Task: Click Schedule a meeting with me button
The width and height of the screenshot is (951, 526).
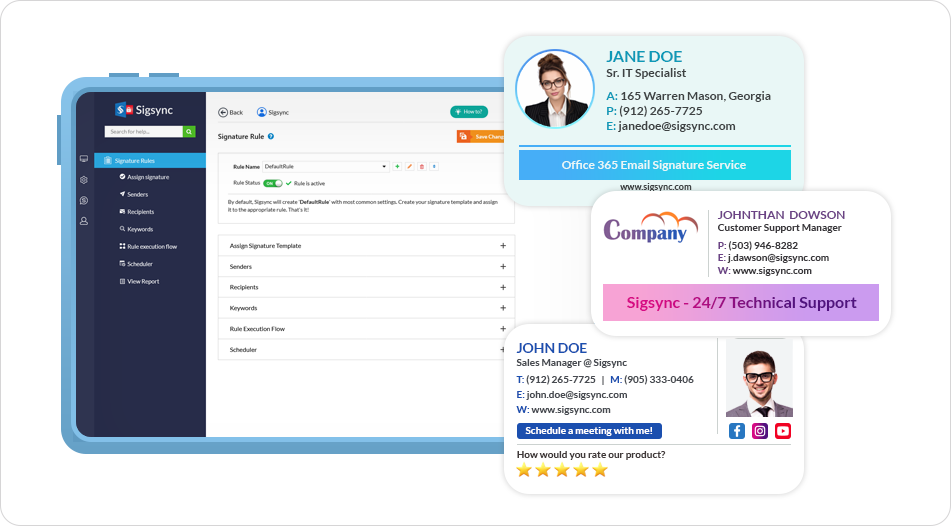Action: click(x=589, y=431)
